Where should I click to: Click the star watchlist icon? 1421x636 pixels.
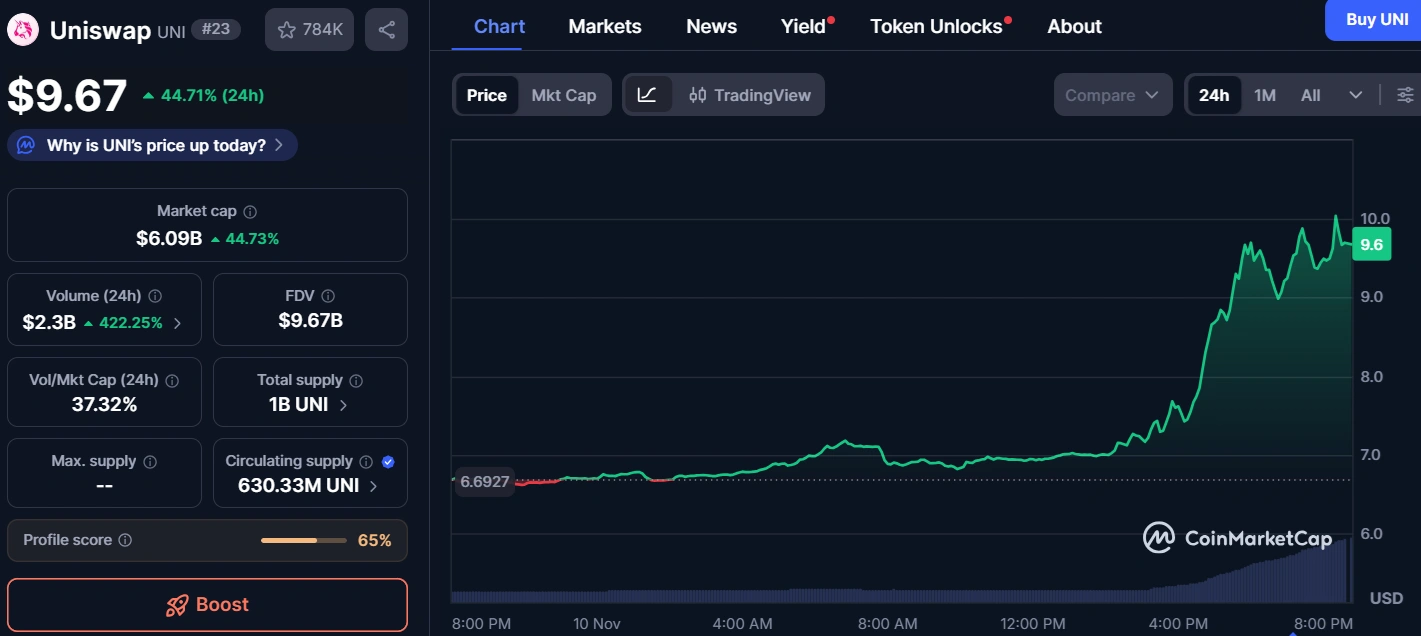pyautogui.click(x=286, y=30)
